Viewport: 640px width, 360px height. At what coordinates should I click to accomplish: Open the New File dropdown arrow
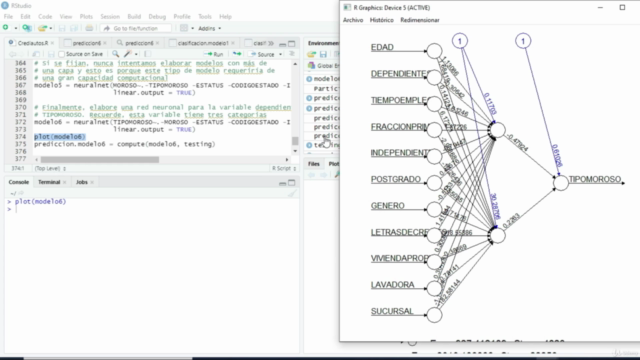click(16, 28)
